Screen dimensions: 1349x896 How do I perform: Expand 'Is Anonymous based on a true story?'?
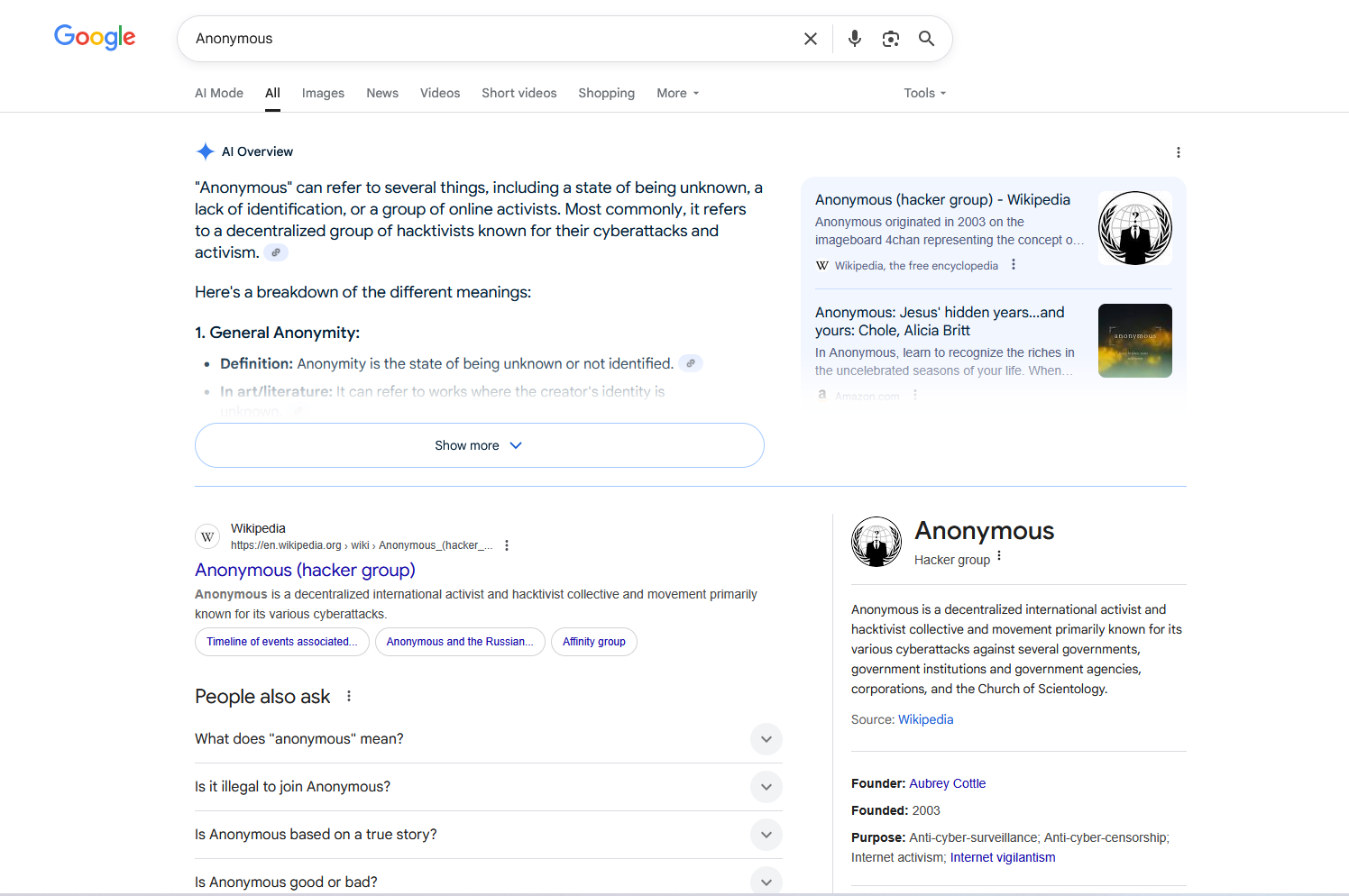(488, 835)
